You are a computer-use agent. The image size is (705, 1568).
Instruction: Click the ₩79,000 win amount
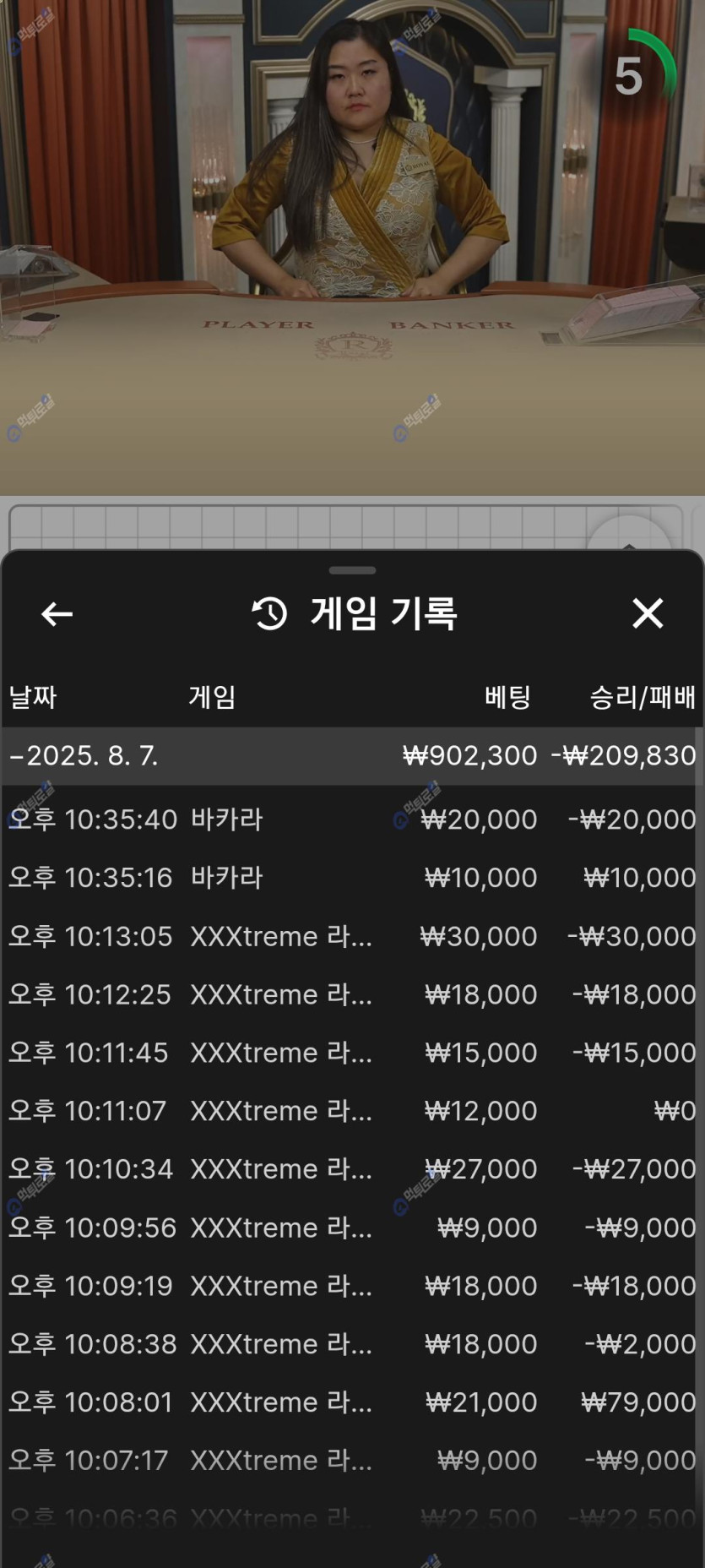639,1402
